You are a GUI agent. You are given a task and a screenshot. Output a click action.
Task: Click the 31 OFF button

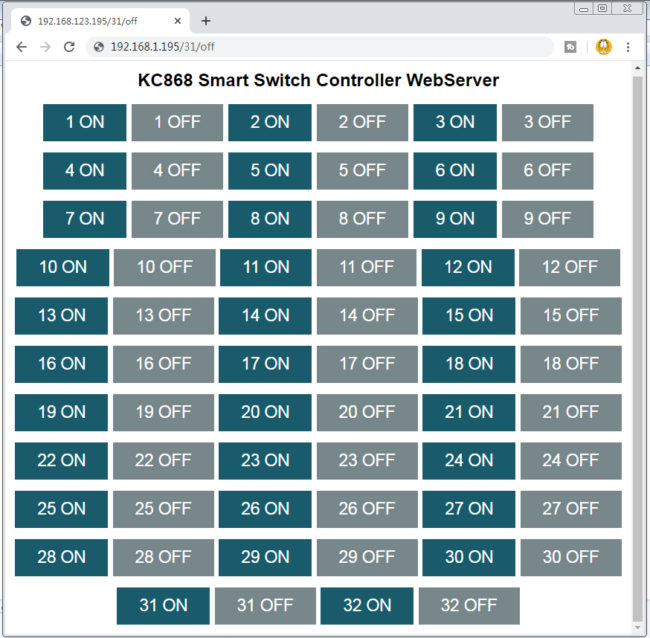tap(265, 606)
